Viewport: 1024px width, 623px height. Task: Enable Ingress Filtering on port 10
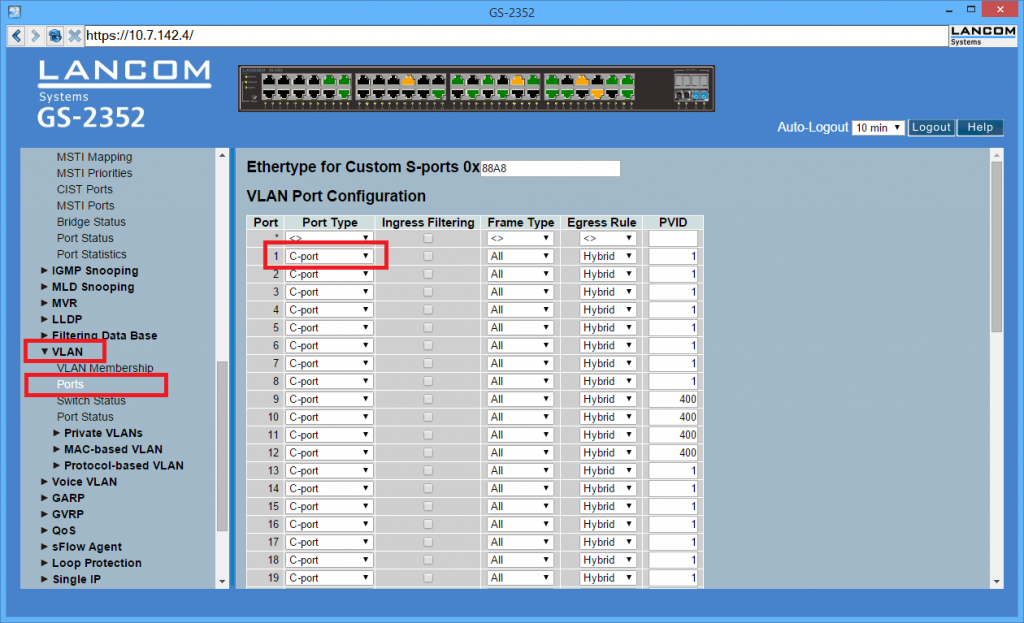428,417
